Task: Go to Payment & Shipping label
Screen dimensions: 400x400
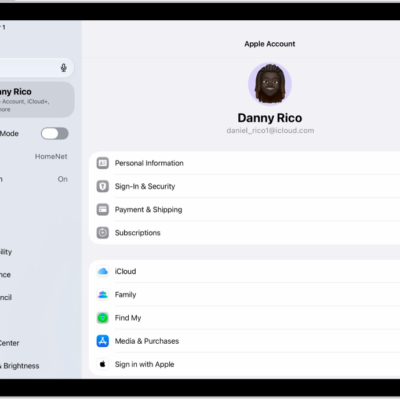Action: (148, 210)
